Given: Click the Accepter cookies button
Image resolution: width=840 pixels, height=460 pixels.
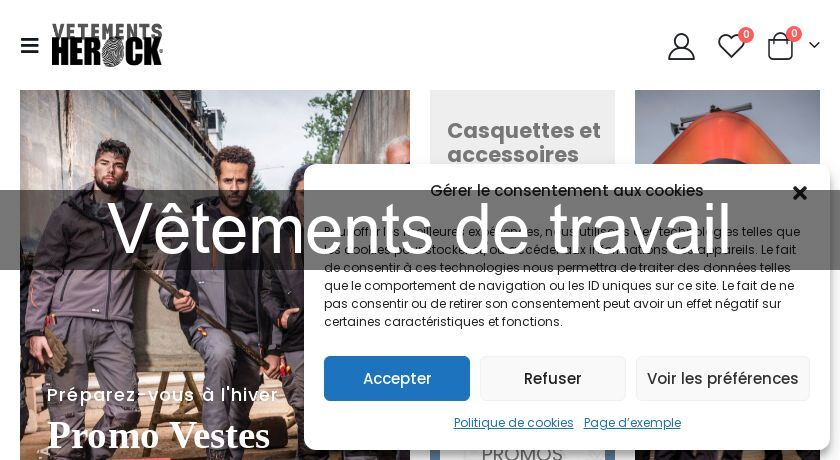Looking at the screenshot, I should pos(396,379).
